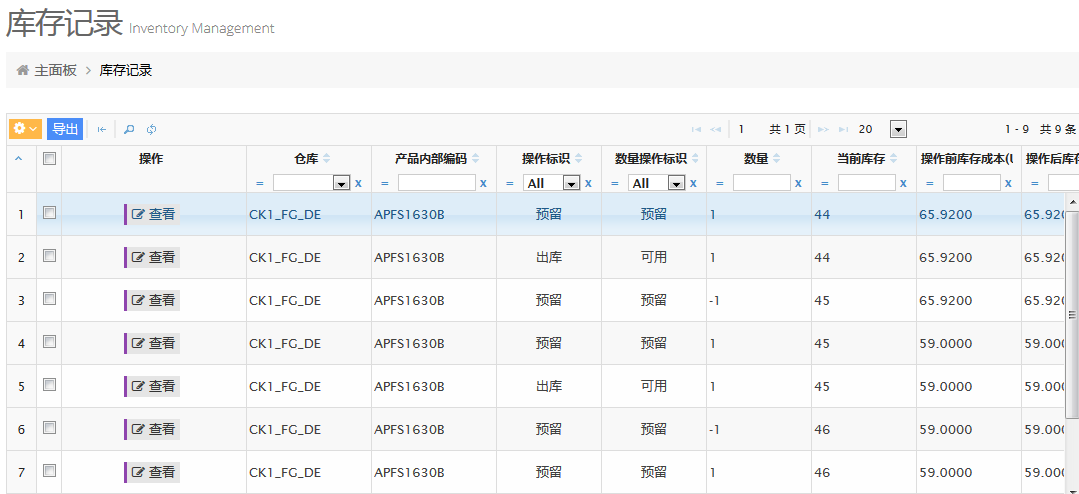Select the row 3 quantity cell -1
This screenshot has height=494, width=1079.
point(758,300)
